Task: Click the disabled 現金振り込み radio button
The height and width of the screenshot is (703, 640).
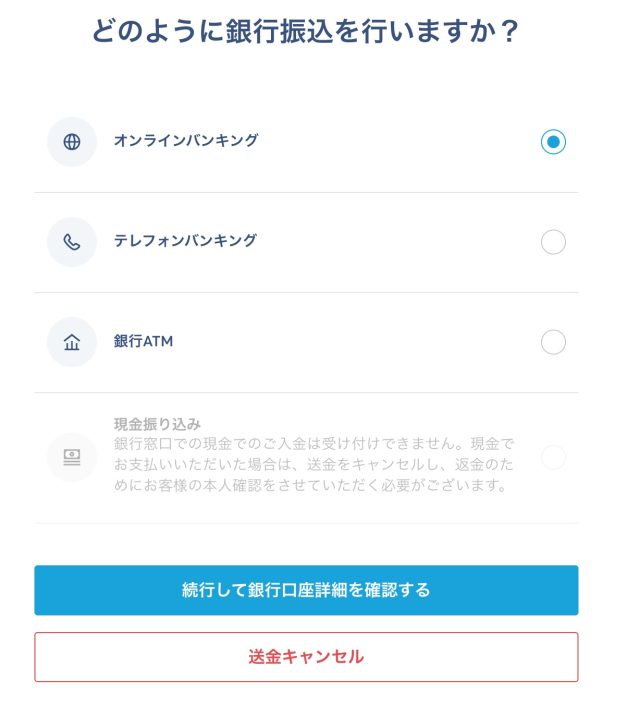Action: pos(553,457)
